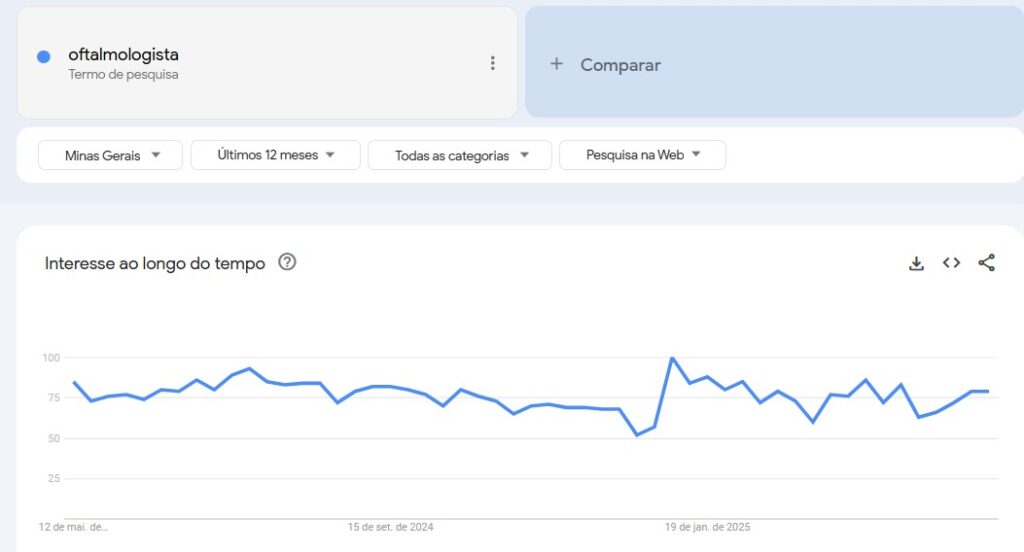This screenshot has height=552, width=1024.
Task: Expand the Pesquisa na Web dropdown
Action: coord(643,155)
